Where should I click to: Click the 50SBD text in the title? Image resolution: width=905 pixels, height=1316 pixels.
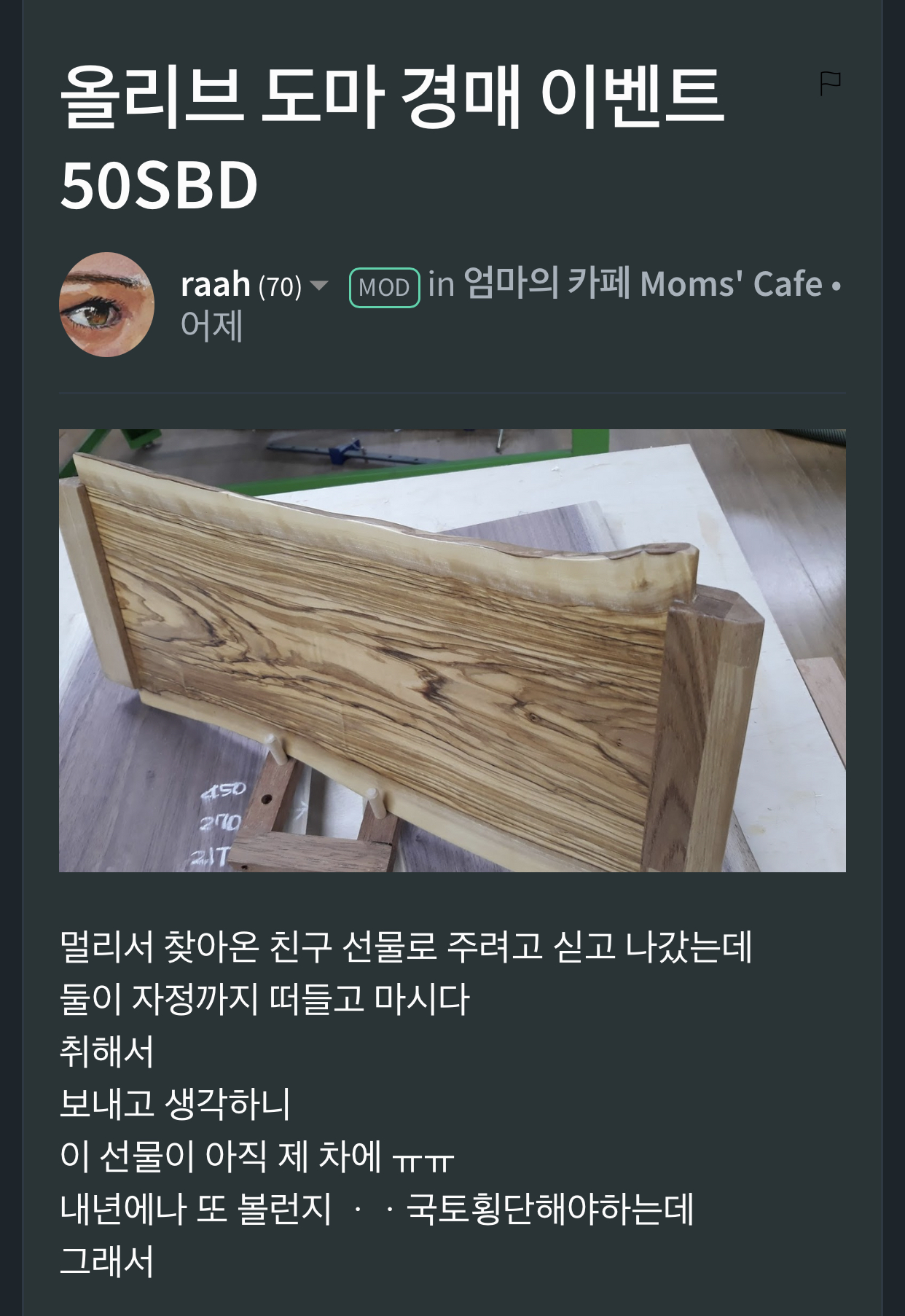pyautogui.click(x=159, y=185)
